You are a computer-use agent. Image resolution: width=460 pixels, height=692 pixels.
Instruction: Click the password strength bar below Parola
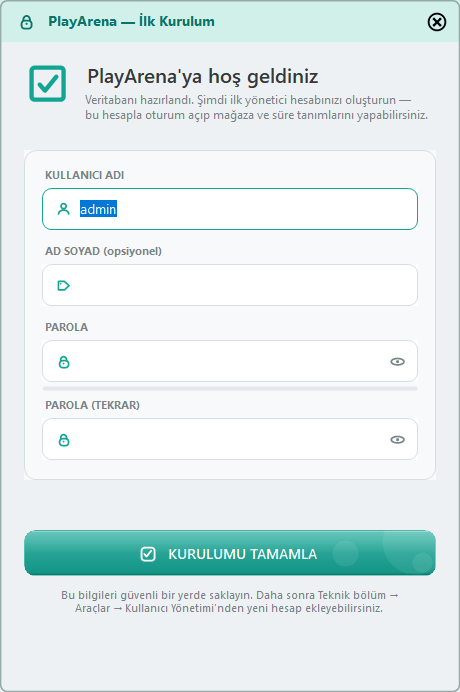(230, 388)
